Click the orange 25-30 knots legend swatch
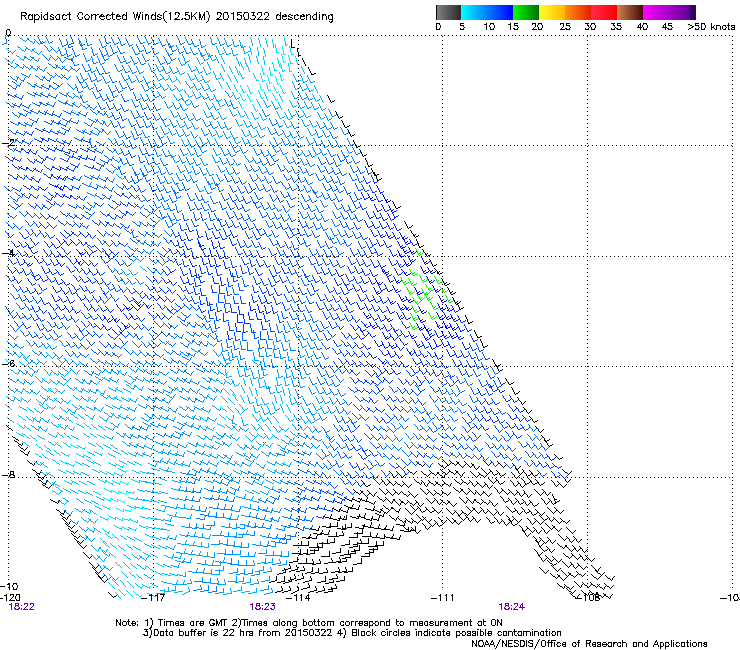The height and width of the screenshot is (650, 740). [x=578, y=12]
